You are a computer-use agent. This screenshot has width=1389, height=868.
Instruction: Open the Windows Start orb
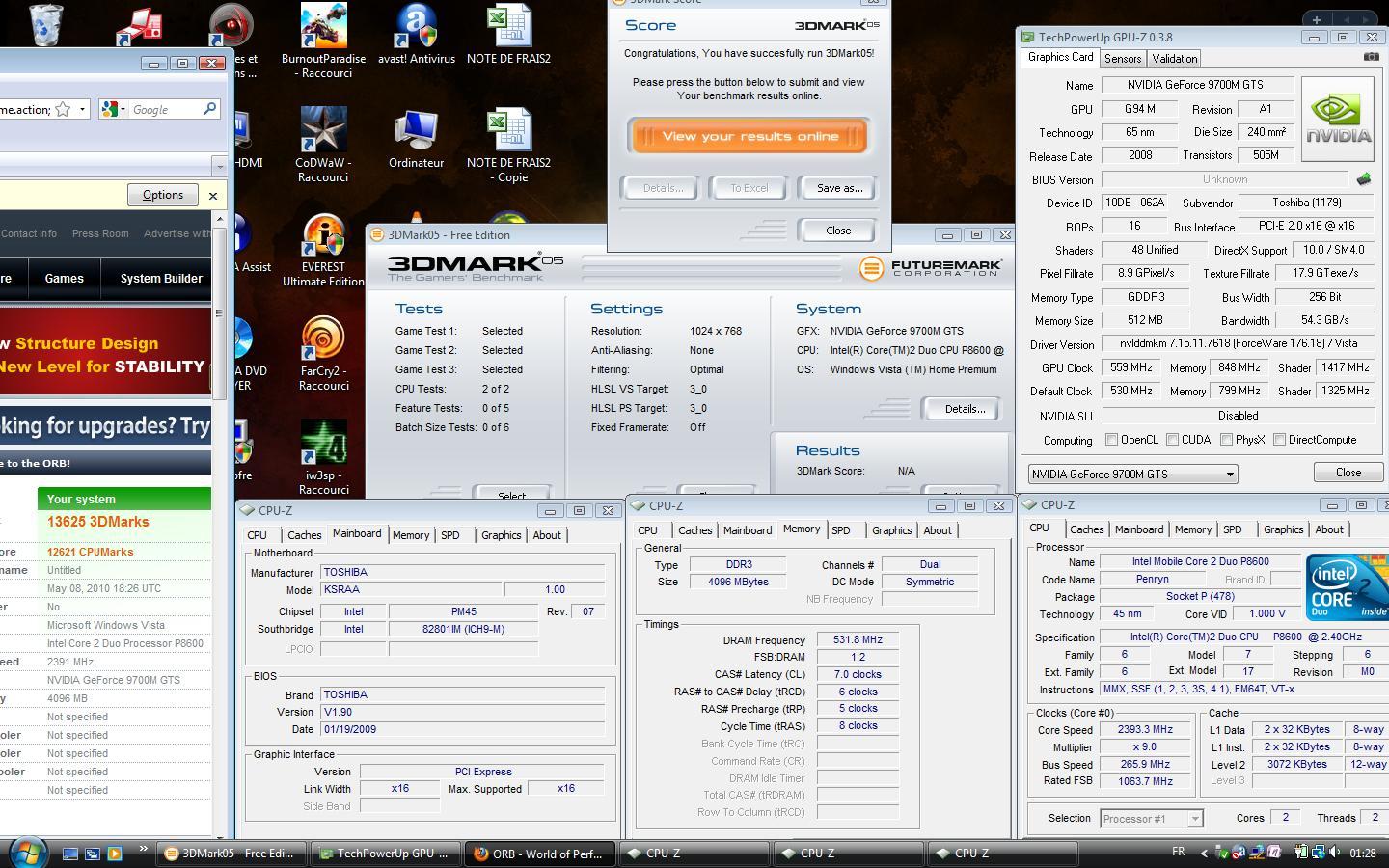[26, 852]
